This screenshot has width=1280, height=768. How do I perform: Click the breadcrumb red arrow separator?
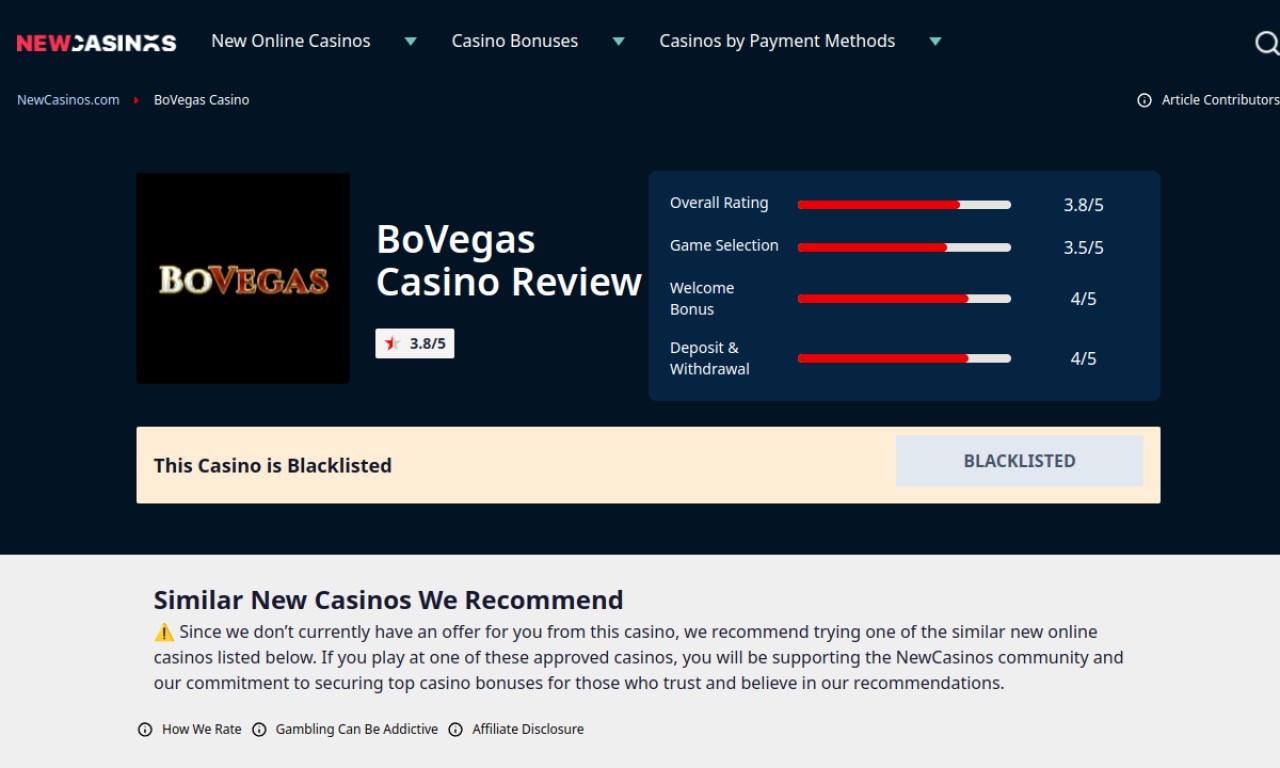click(x=136, y=100)
